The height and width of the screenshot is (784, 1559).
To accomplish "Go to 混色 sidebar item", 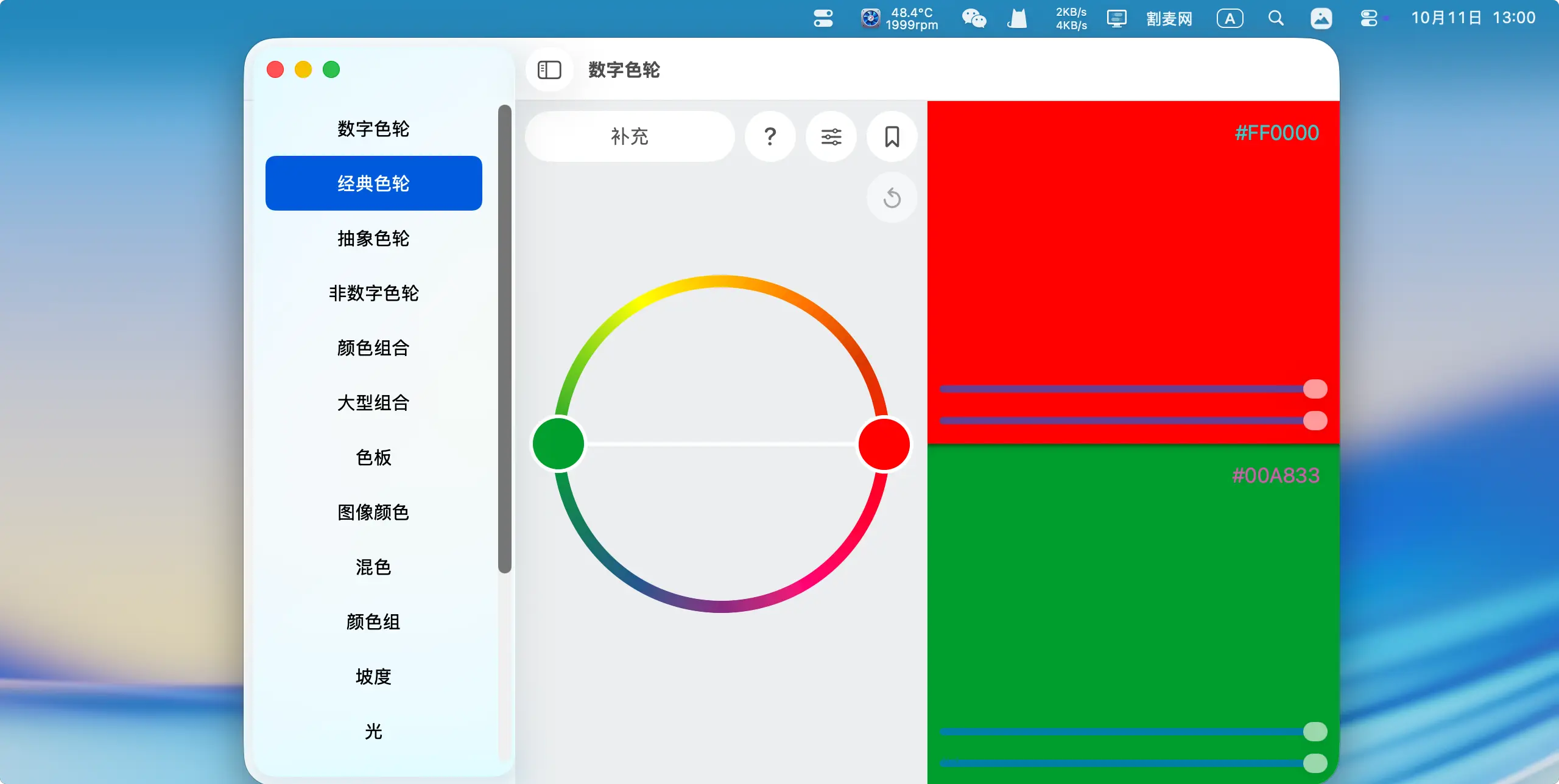I will [x=373, y=567].
